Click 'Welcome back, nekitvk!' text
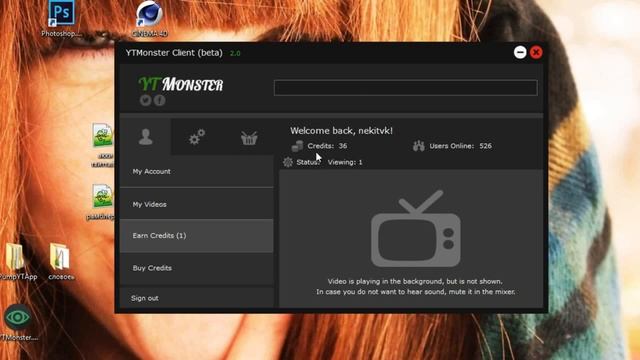The width and height of the screenshot is (640, 360). pos(341,131)
